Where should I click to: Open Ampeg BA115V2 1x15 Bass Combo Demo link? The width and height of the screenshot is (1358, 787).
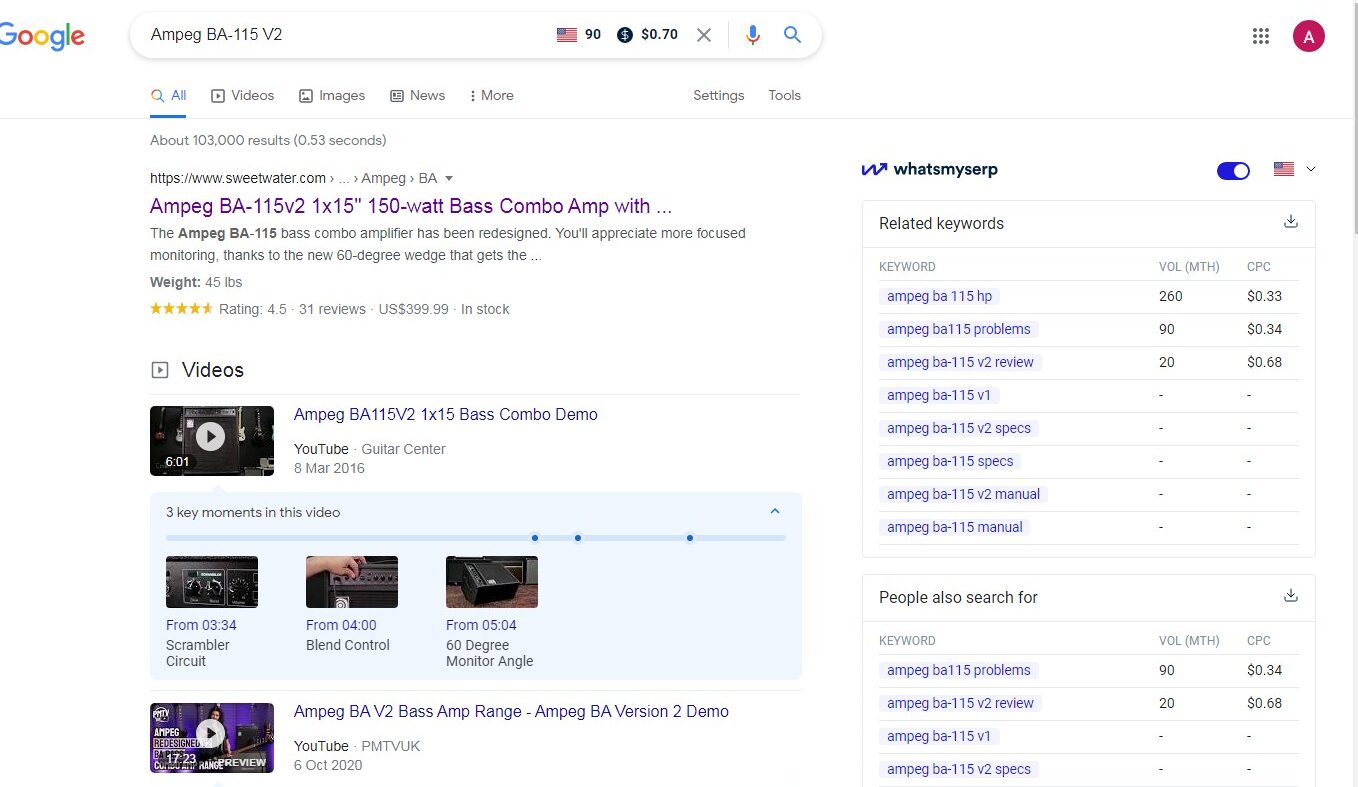point(446,414)
